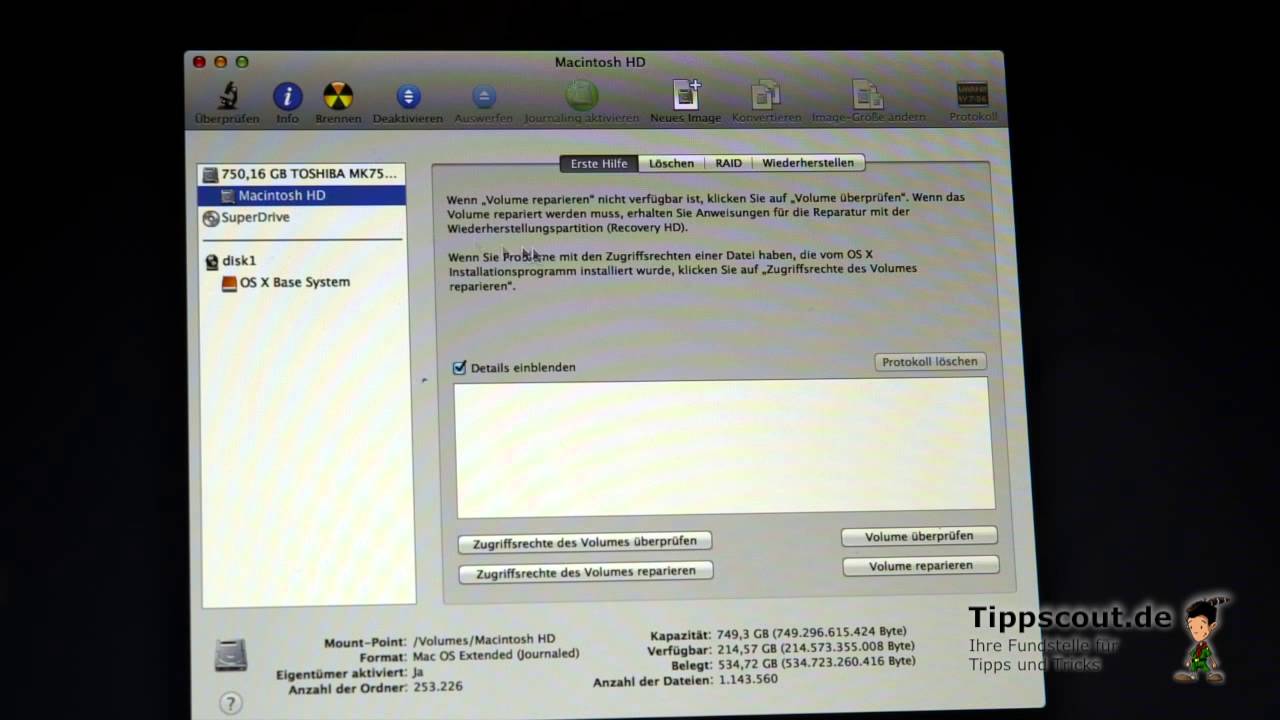Close the window with the red button

pyautogui.click(x=199, y=62)
